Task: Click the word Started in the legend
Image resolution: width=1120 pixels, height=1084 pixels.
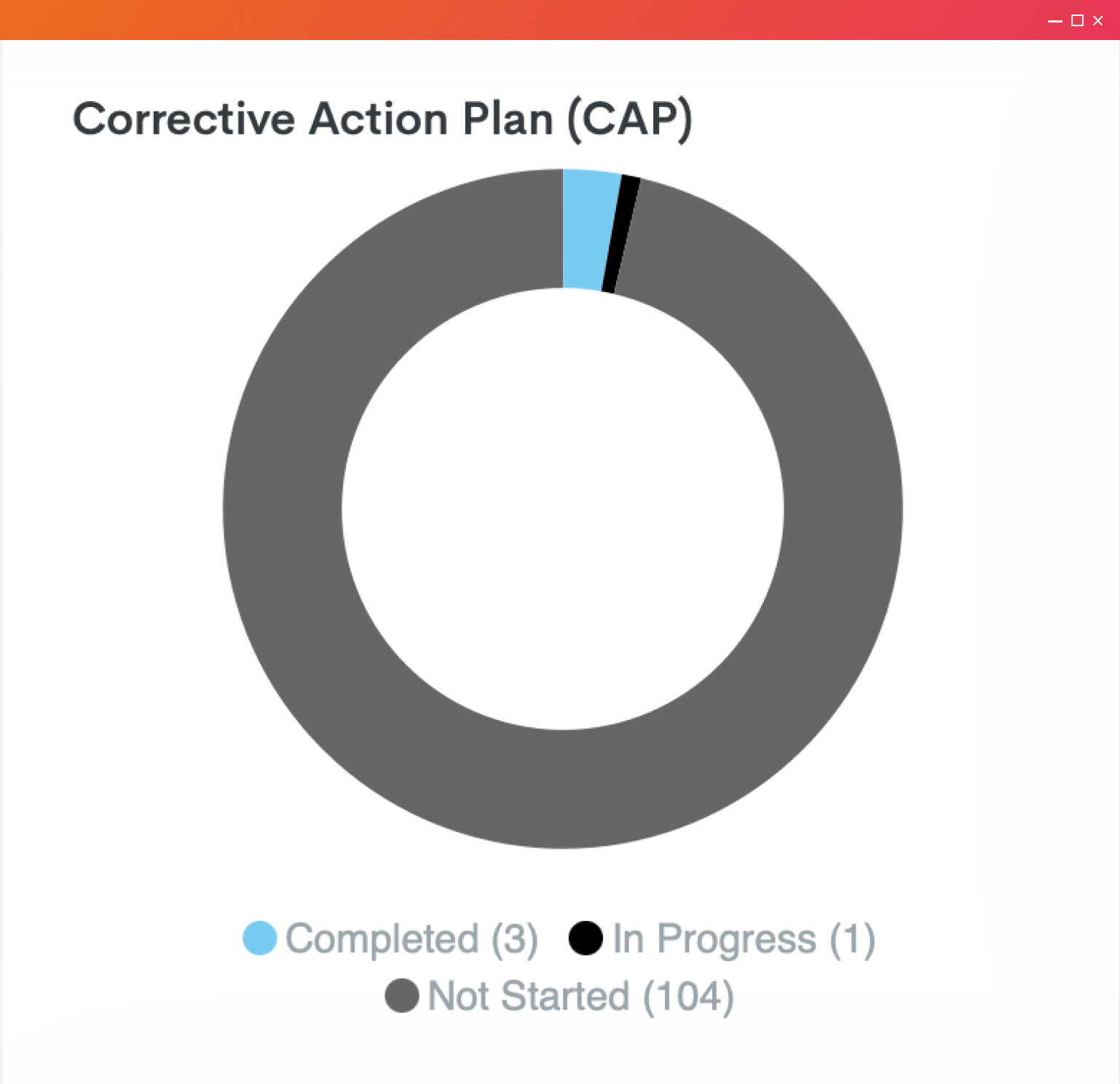Action: [565, 996]
